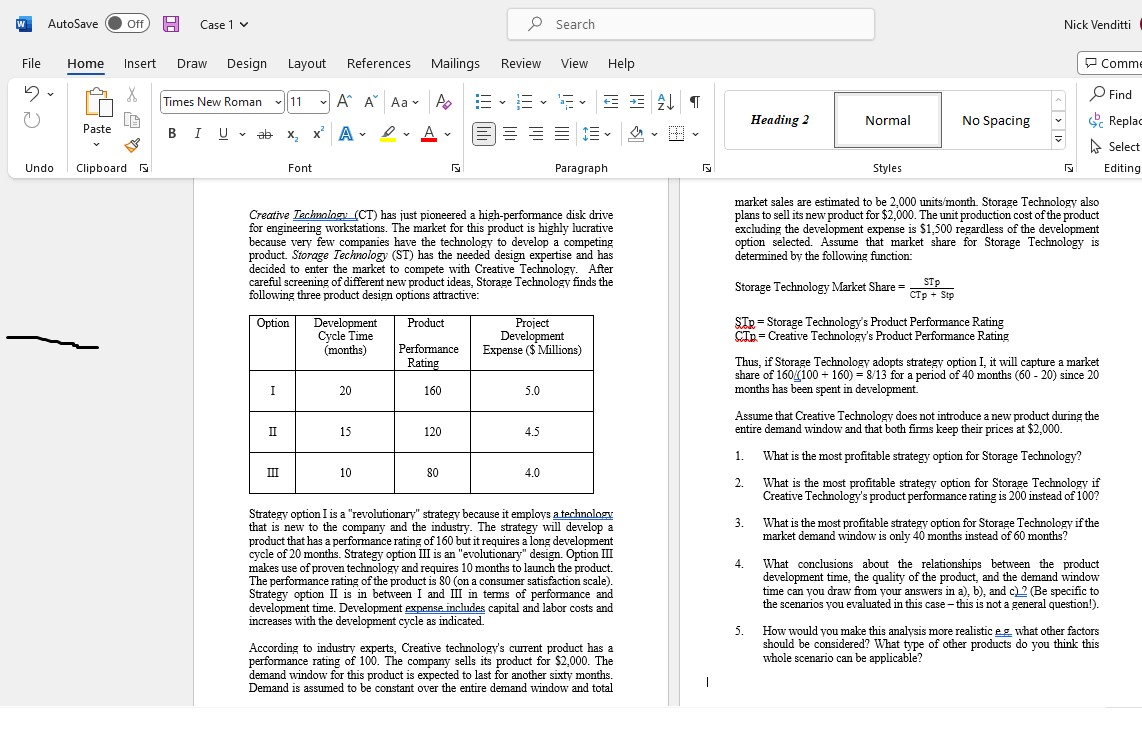Click the Strikethrough icon
Viewport: 1142px width, 734px height.
click(x=263, y=132)
